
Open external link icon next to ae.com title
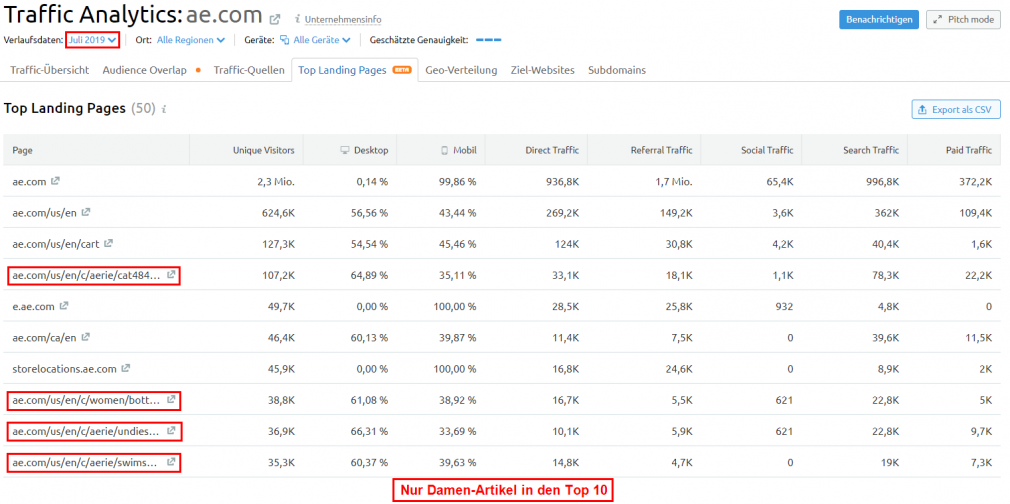[x=275, y=19]
